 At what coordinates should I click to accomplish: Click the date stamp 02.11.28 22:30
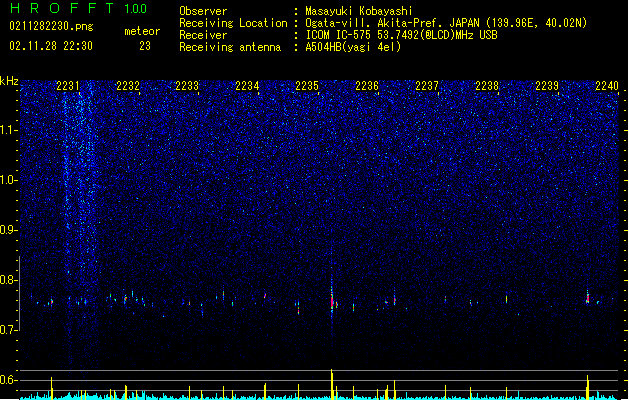point(51,46)
